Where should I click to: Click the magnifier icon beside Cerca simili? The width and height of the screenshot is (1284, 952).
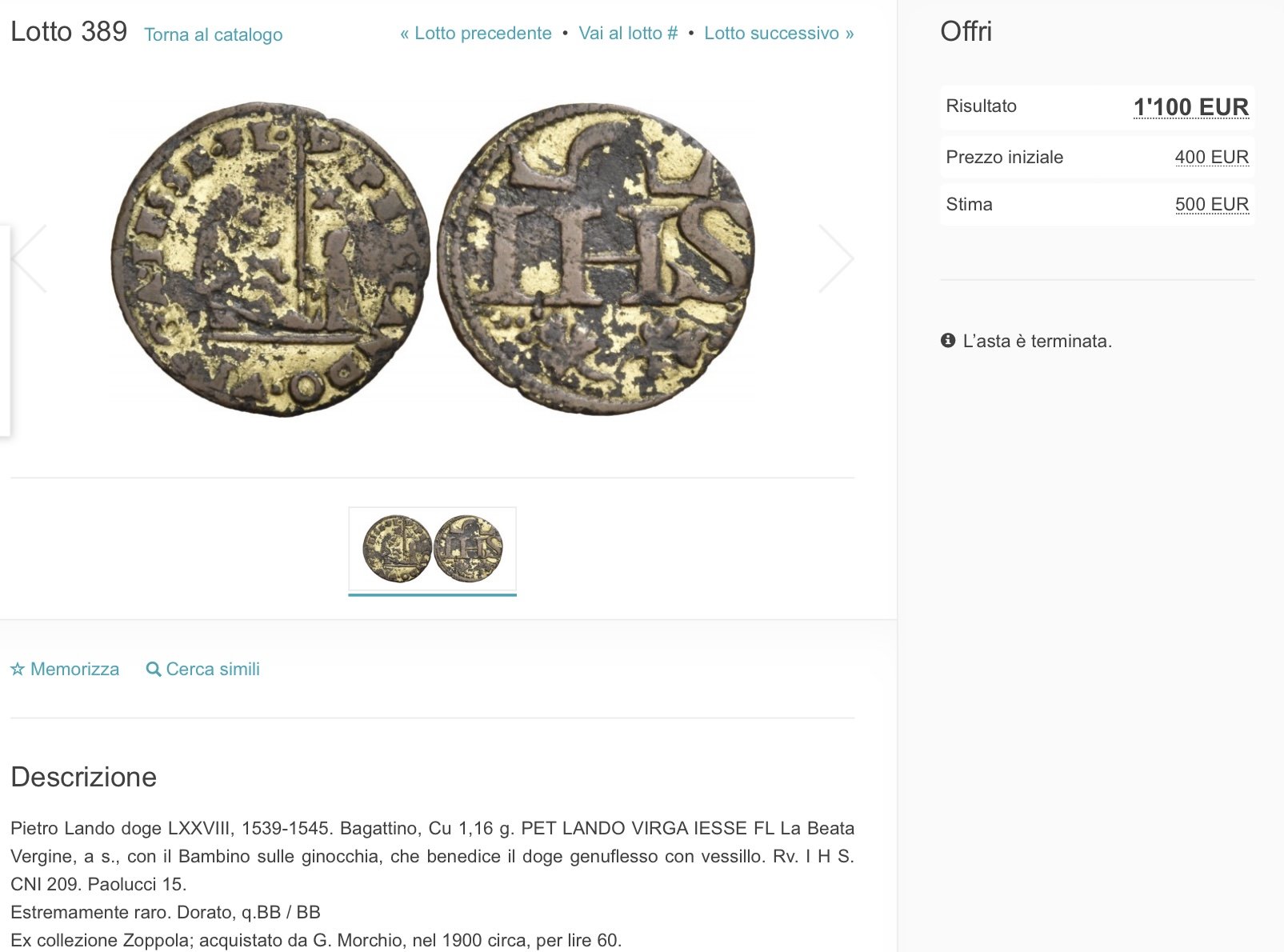(154, 669)
